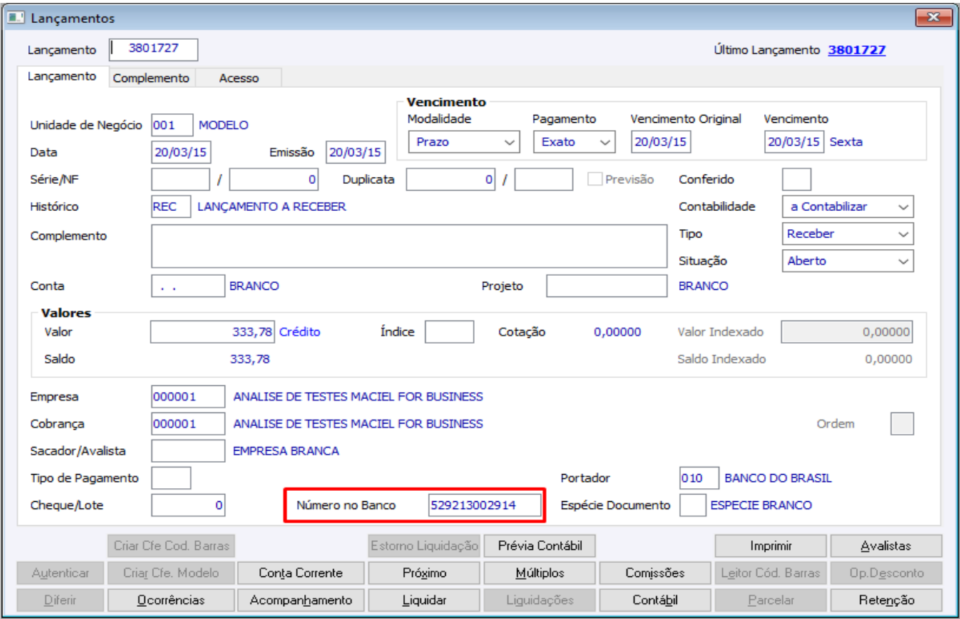
Task: Click inside the Complemento text area
Action: click(409, 246)
